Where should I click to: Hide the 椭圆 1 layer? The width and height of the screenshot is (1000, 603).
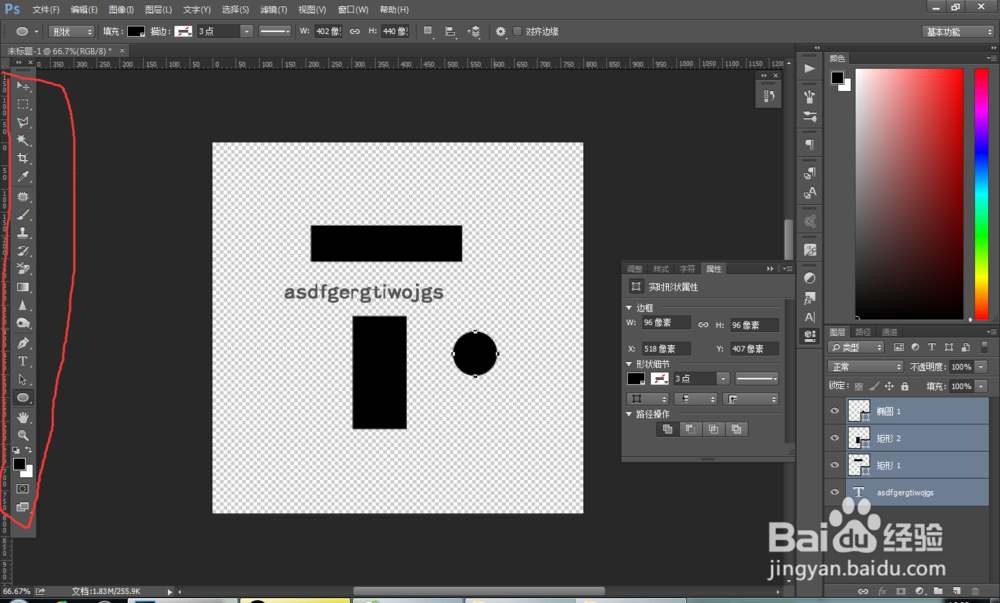tap(834, 411)
